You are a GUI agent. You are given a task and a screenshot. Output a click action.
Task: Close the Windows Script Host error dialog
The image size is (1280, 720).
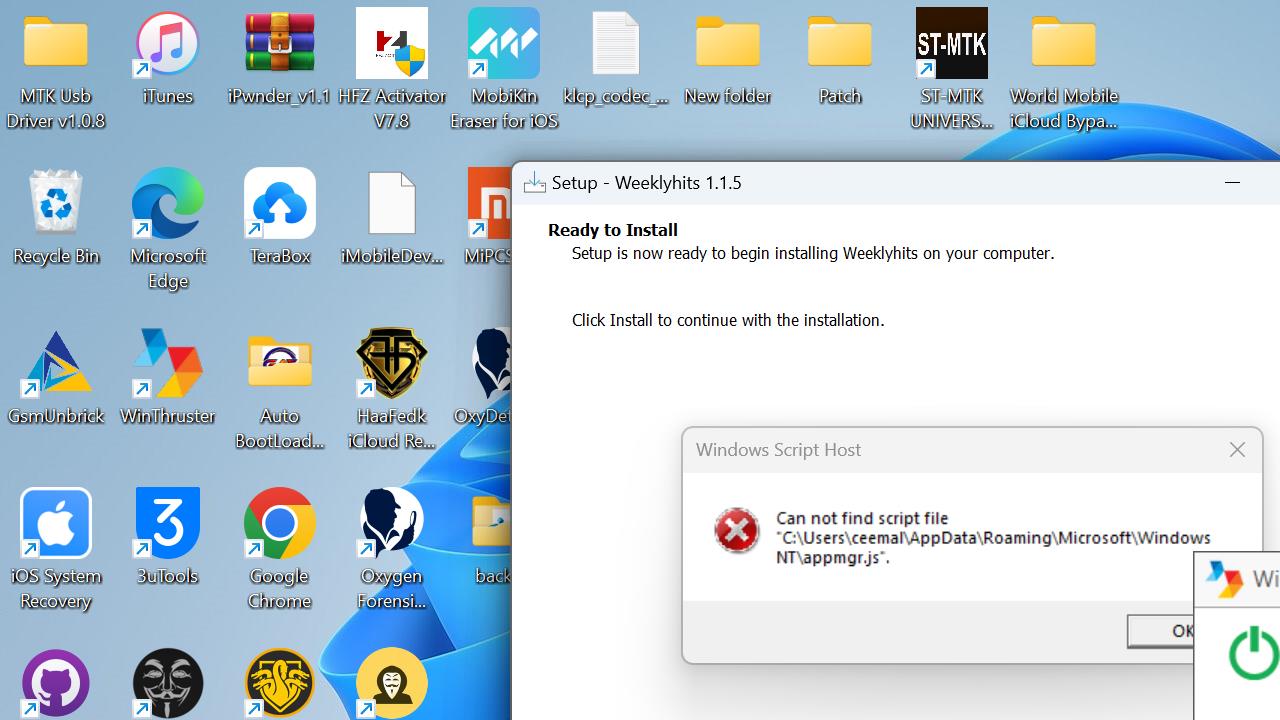point(1237,450)
